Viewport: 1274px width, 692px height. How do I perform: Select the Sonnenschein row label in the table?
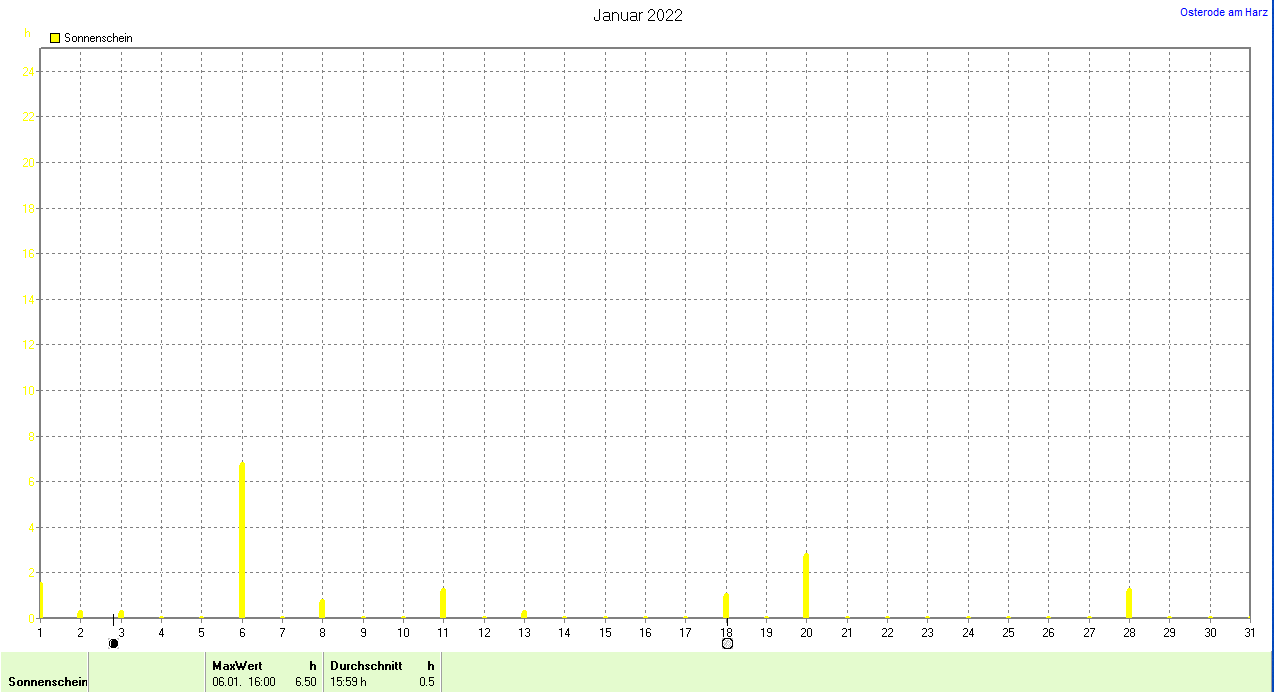click(x=47, y=682)
